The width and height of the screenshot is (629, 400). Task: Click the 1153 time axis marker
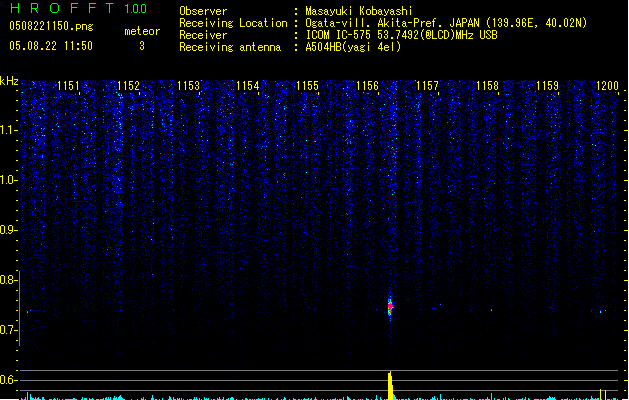[188, 86]
